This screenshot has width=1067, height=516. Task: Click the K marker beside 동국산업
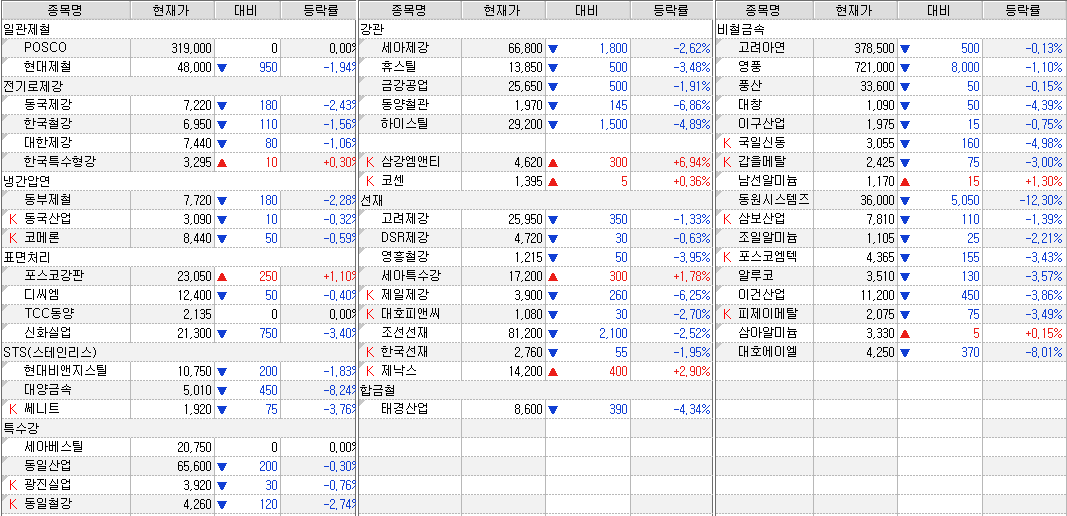[13, 218]
